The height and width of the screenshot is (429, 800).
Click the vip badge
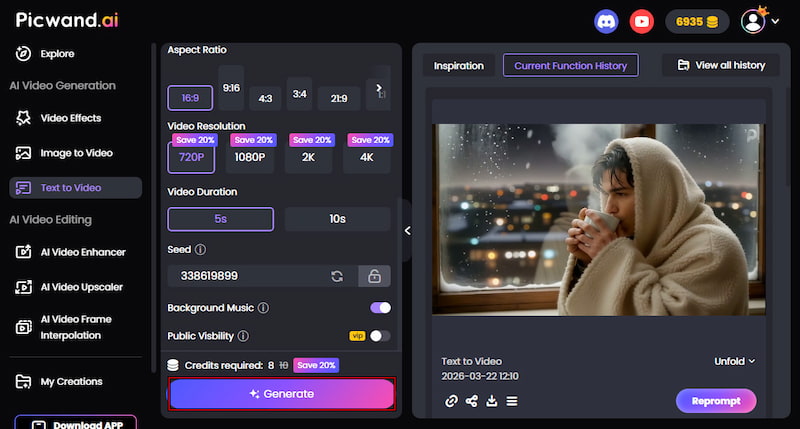pyautogui.click(x=357, y=336)
